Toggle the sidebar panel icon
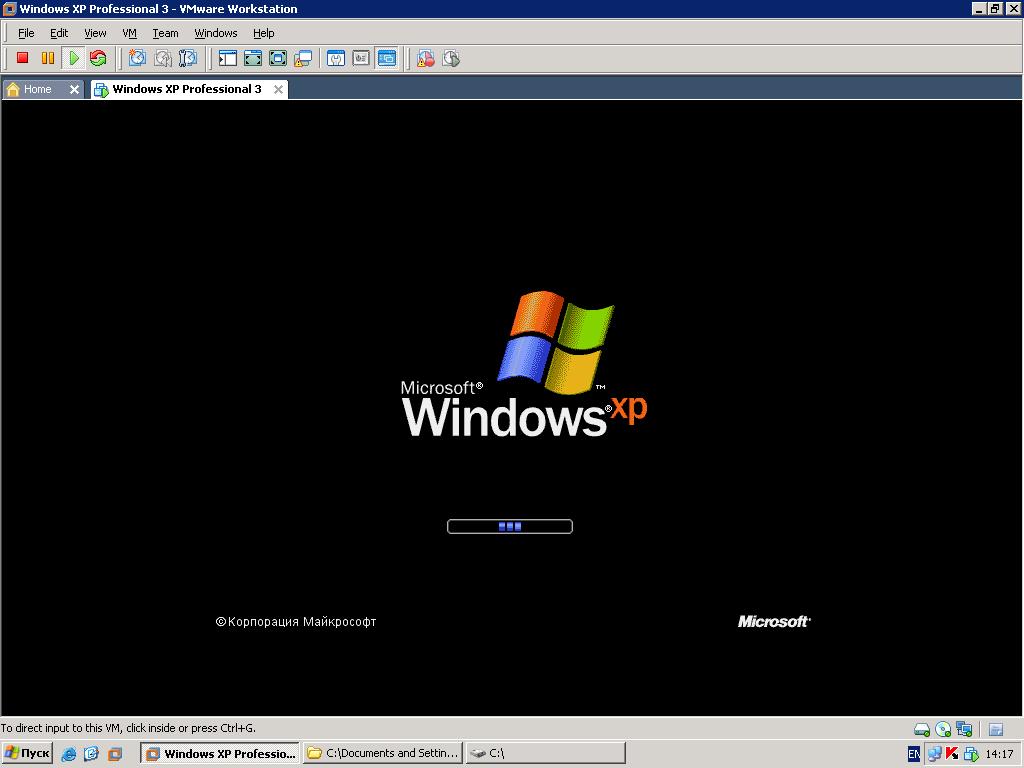Image resolution: width=1024 pixels, height=768 pixels. pyautogui.click(x=227, y=58)
